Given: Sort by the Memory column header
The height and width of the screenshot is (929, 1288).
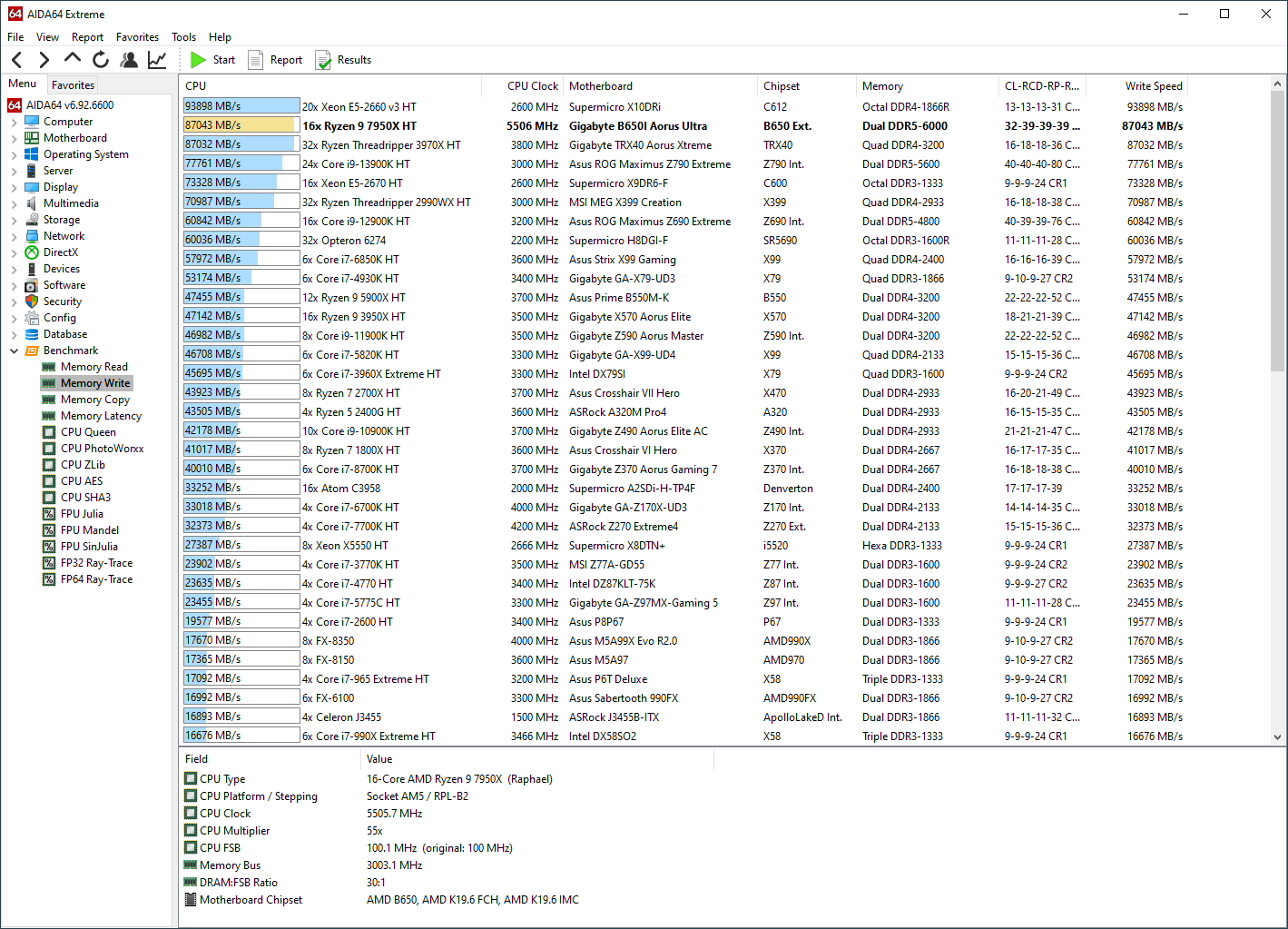Looking at the screenshot, I should coord(927,86).
